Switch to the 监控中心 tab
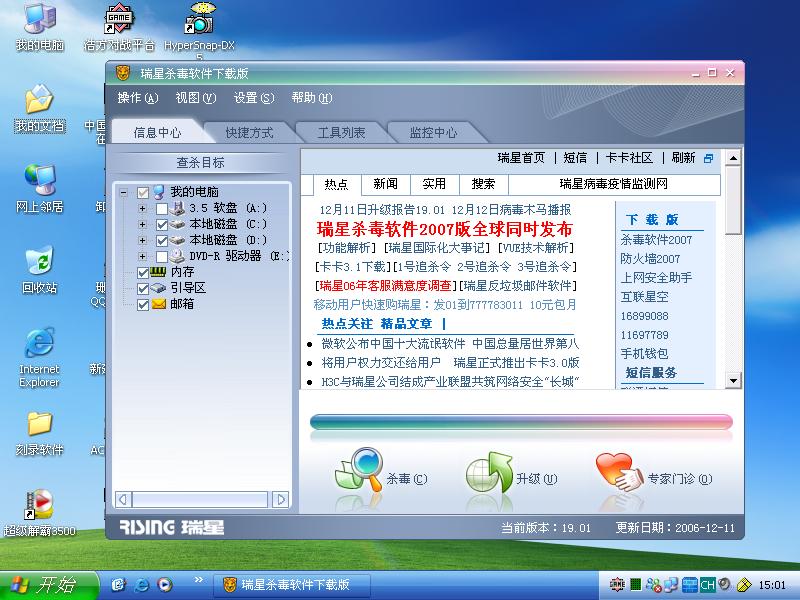Viewport: 800px width, 600px height. 433,133
